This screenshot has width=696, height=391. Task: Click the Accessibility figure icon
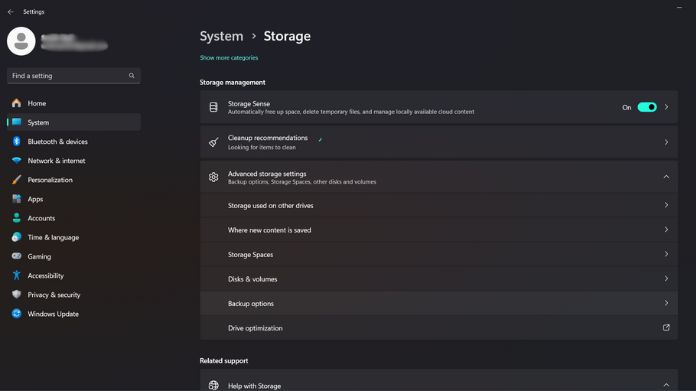pos(16,275)
